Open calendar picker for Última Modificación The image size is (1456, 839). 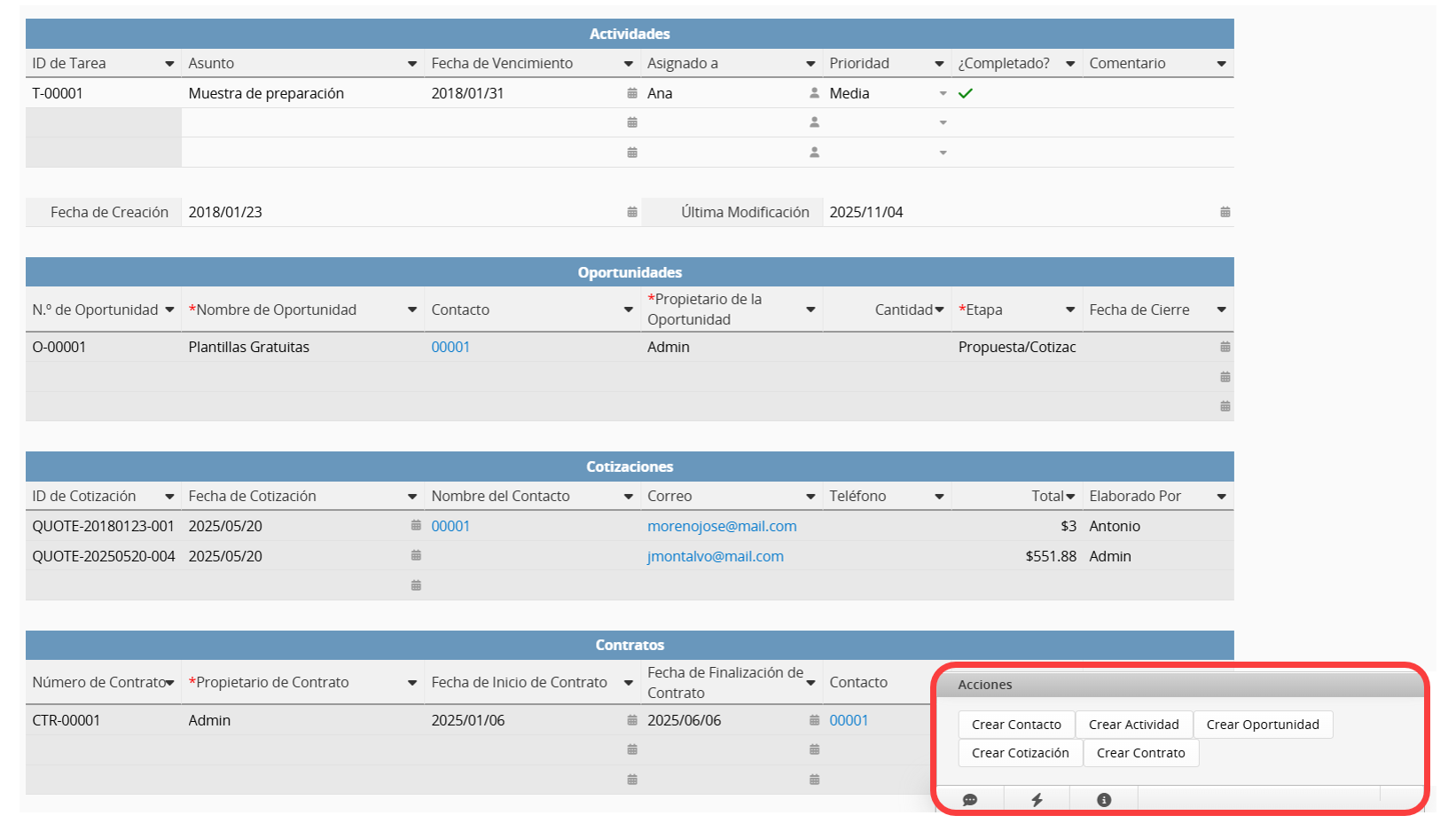(x=1225, y=212)
